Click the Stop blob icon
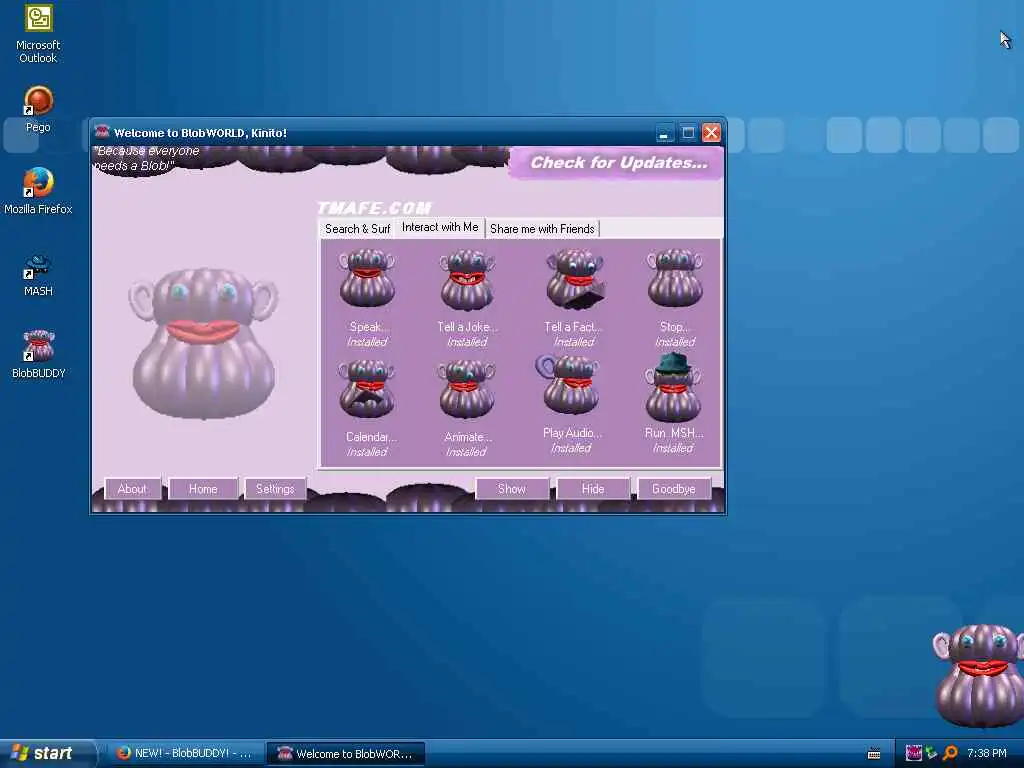The width and height of the screenshot is (1024, 768). 675,278
